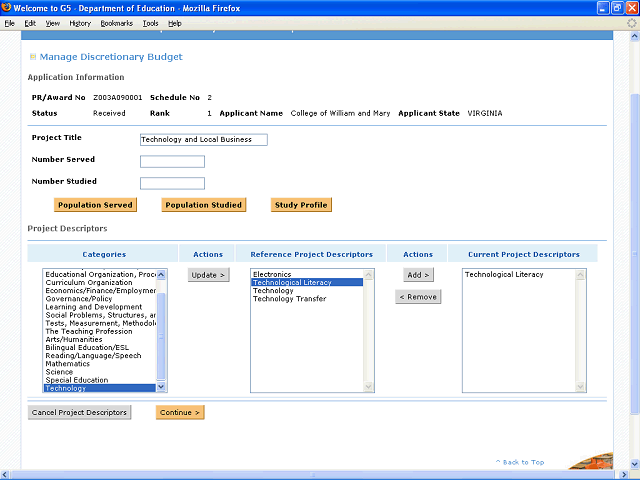Click the loading throbber icon beside the menu bar

point(631,22)
